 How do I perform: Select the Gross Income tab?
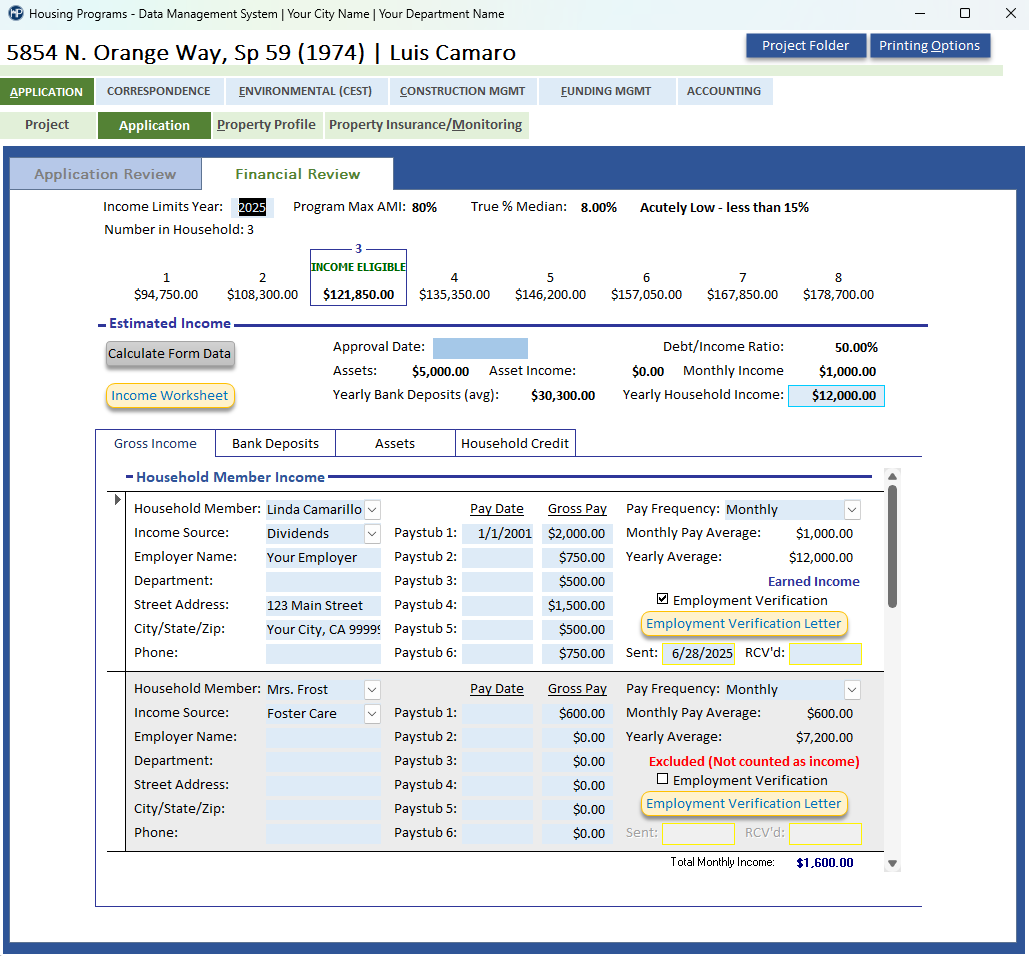(156, 444)
